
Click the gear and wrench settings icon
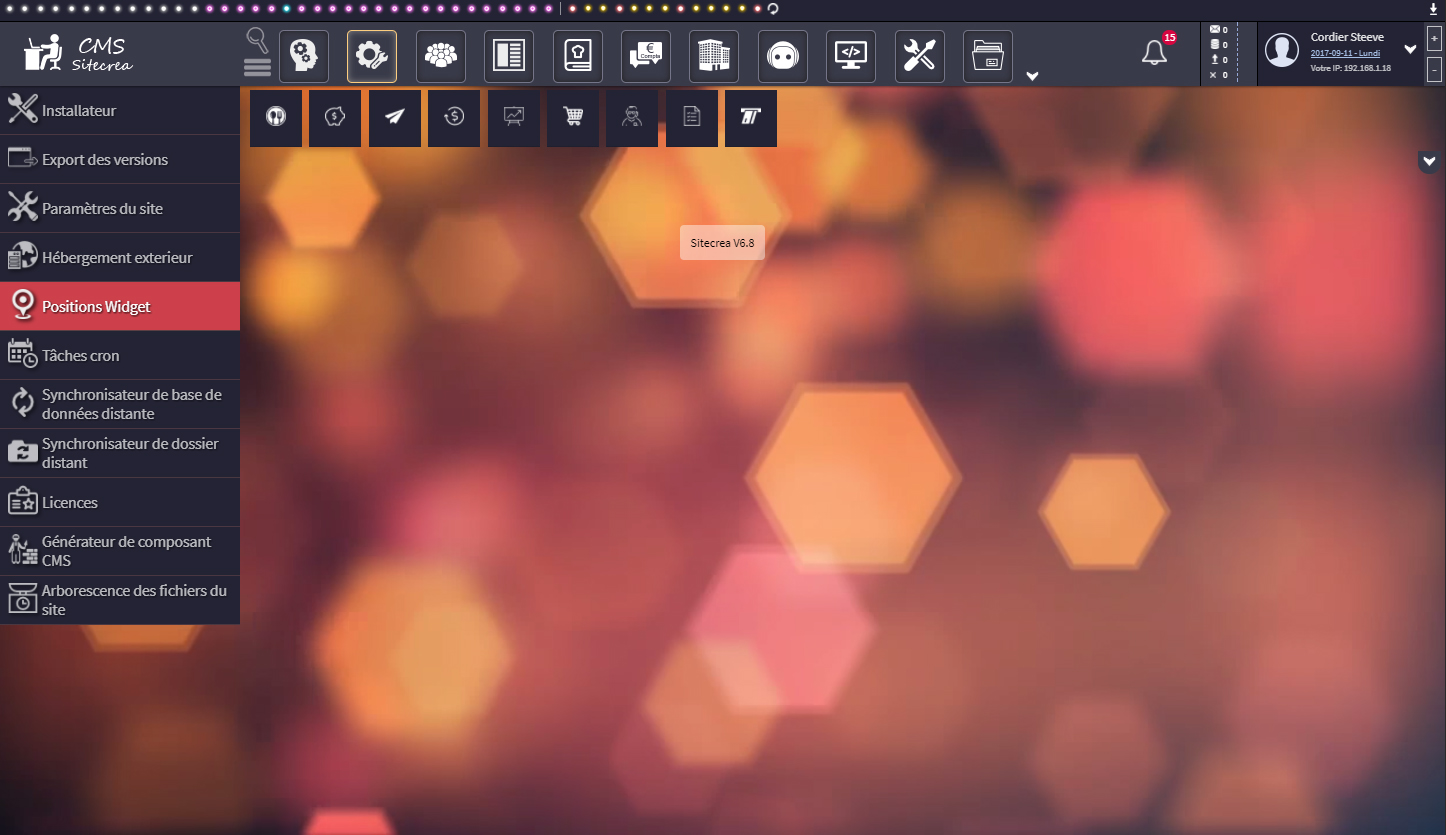point(372,56)
